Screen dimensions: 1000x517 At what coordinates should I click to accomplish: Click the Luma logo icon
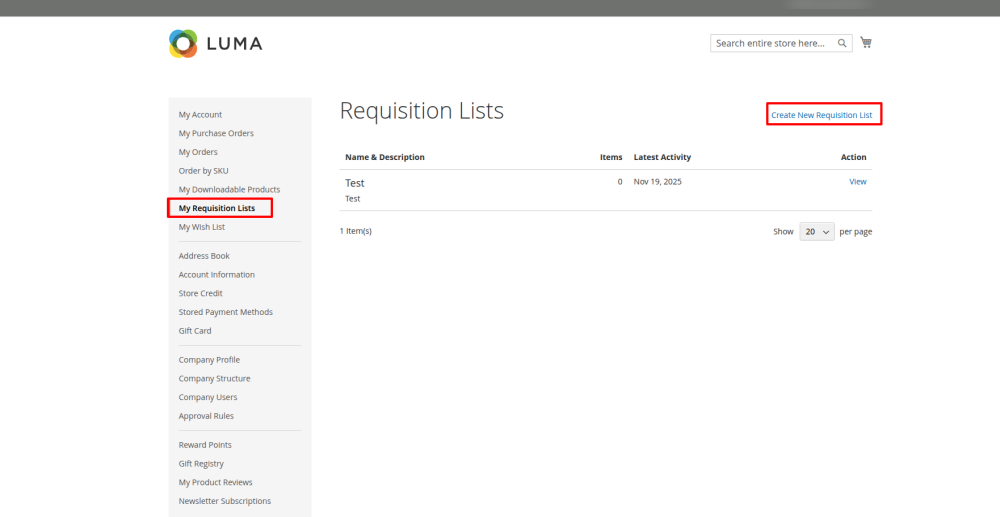point(183,43)
